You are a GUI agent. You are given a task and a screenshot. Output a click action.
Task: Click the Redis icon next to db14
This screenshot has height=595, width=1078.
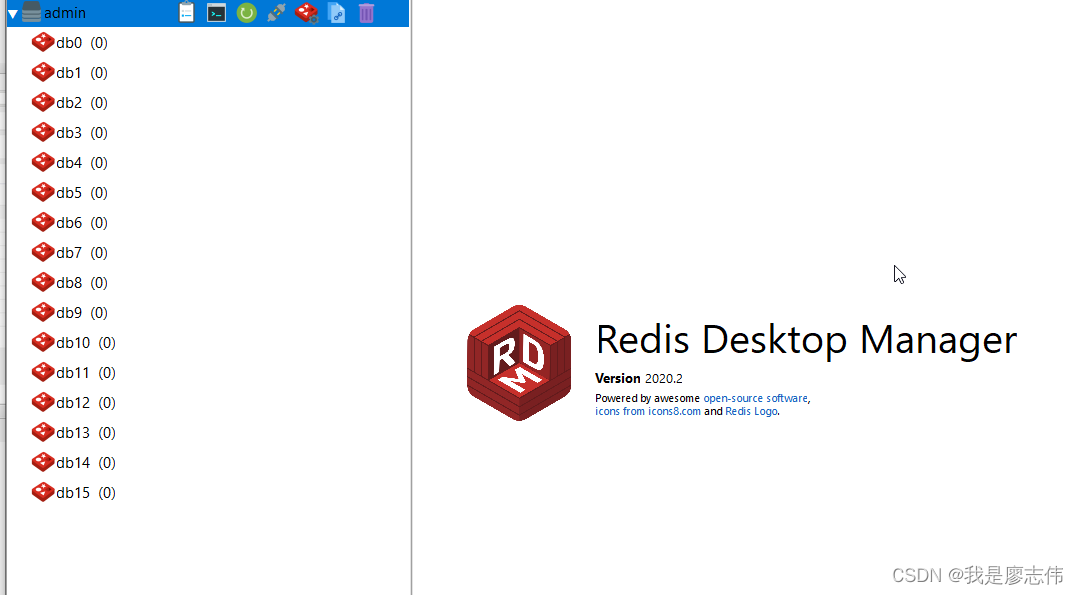(43, 462)
